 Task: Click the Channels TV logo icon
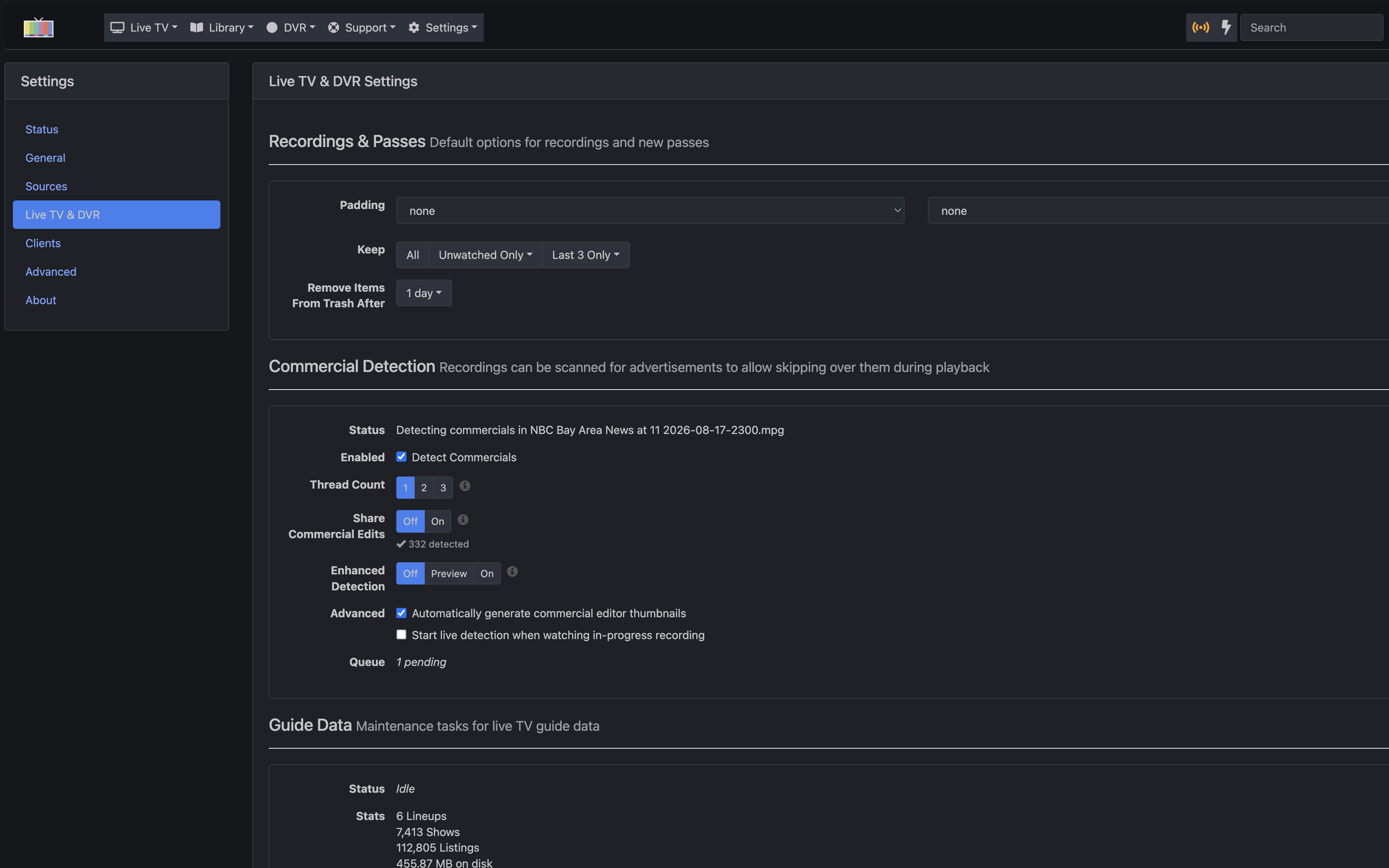(39, 28)
